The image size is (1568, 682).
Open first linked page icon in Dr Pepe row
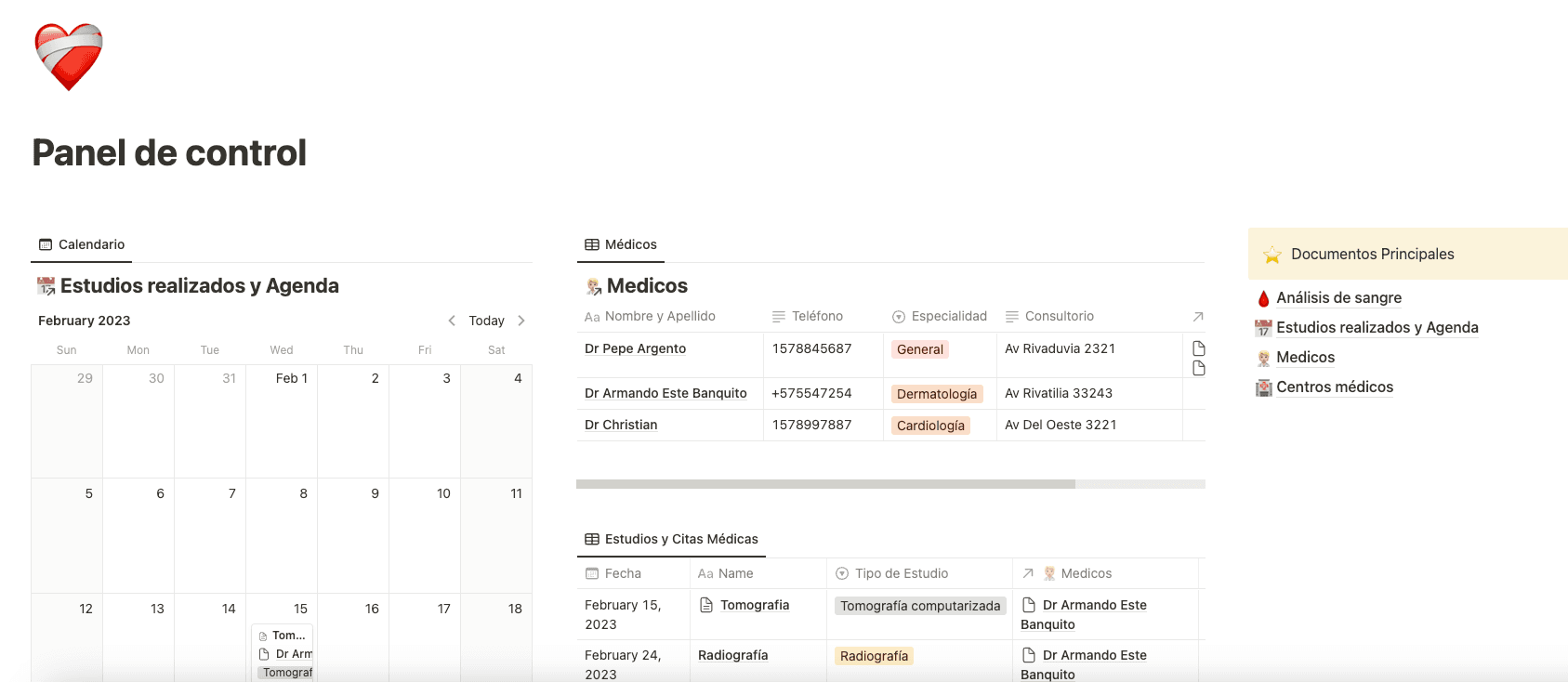tap(1199, 348)
